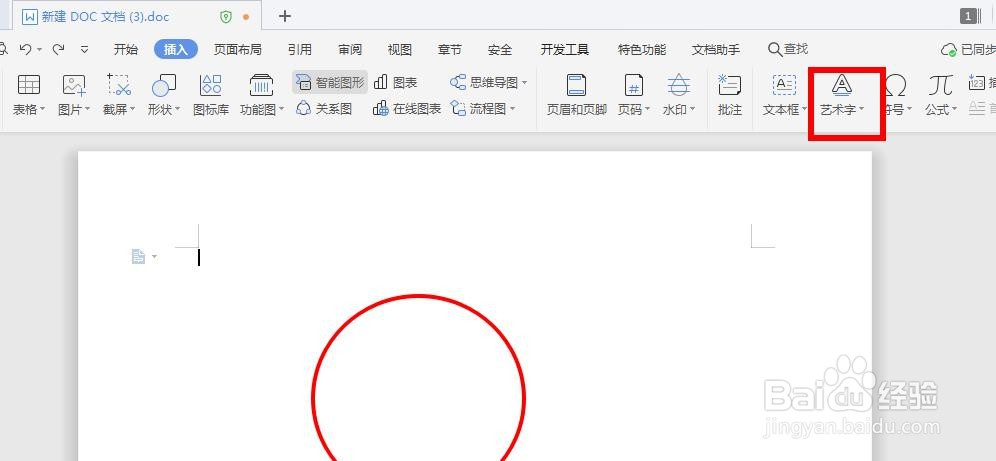Open a new tab with plus button
This screenshot has width=996, height=461.
point(285,17)
